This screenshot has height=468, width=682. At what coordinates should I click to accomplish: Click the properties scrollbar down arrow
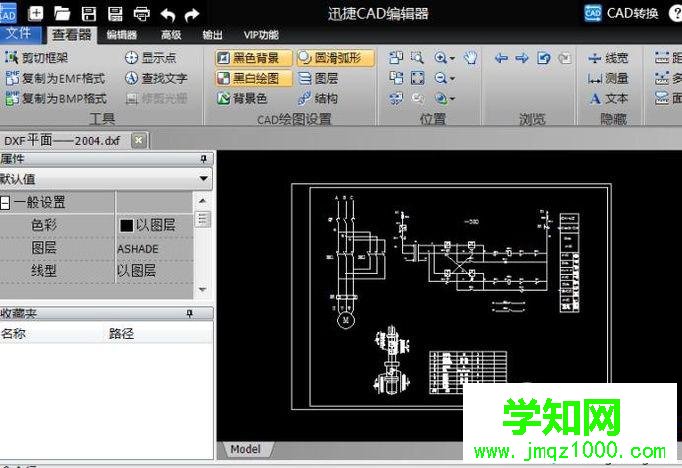[x=202, y=289]
